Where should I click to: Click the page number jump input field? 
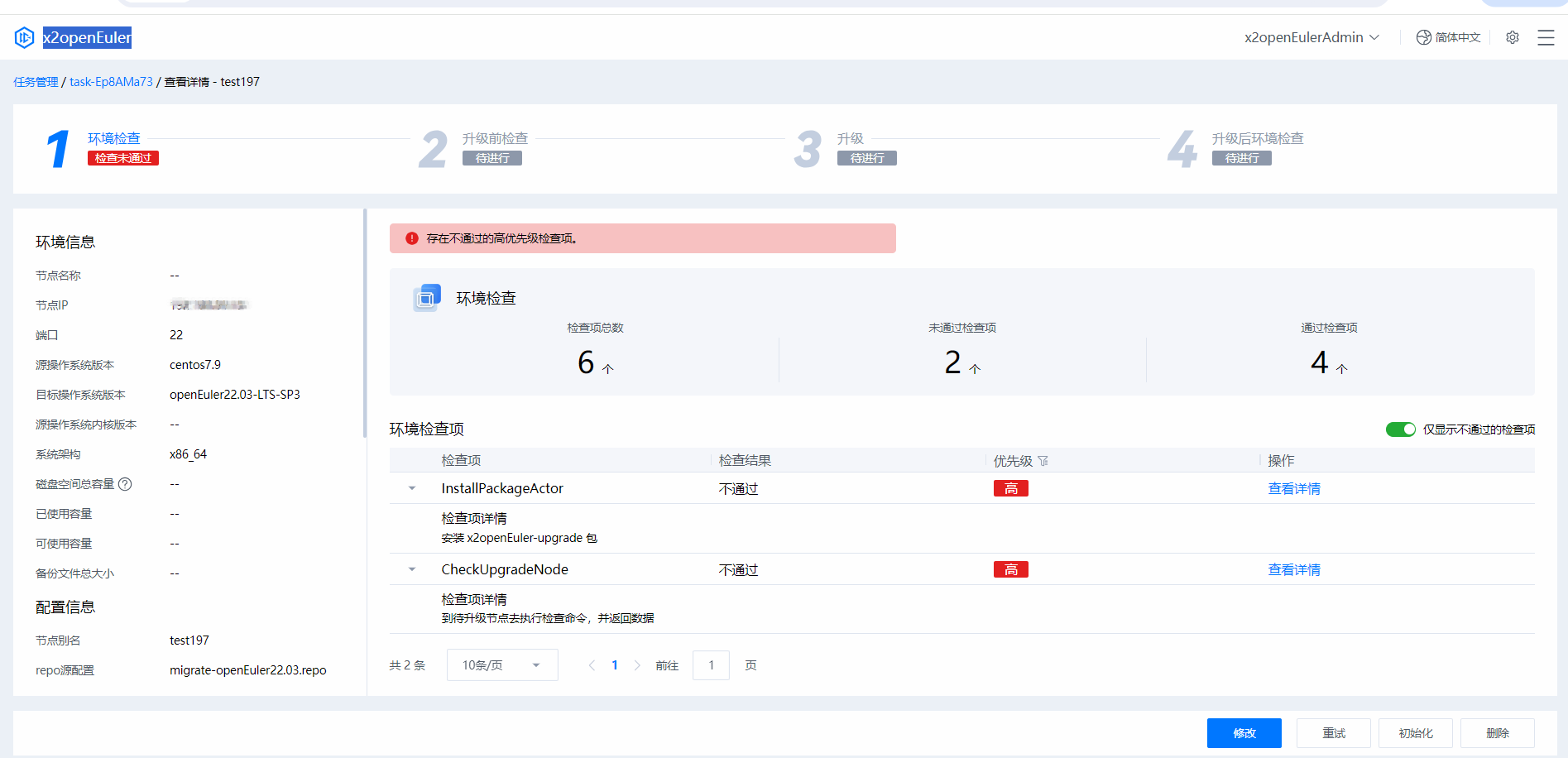[x=711, y=665]
